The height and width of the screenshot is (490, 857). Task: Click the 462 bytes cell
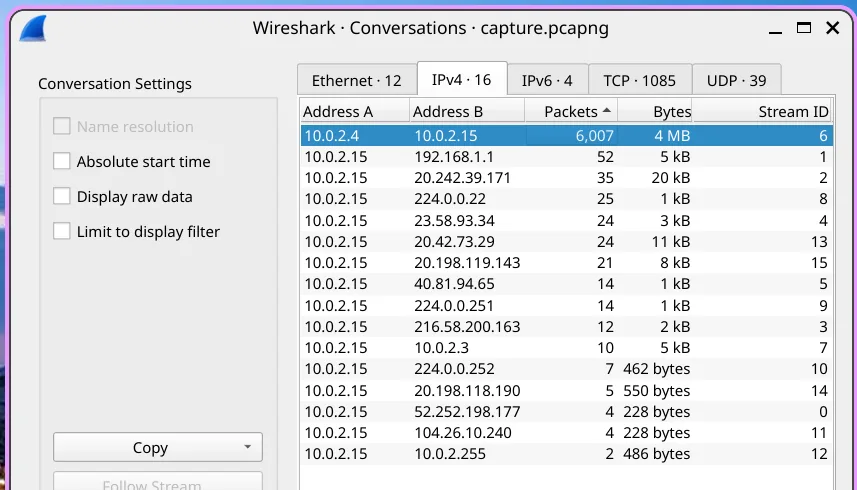tap(656, 369)
